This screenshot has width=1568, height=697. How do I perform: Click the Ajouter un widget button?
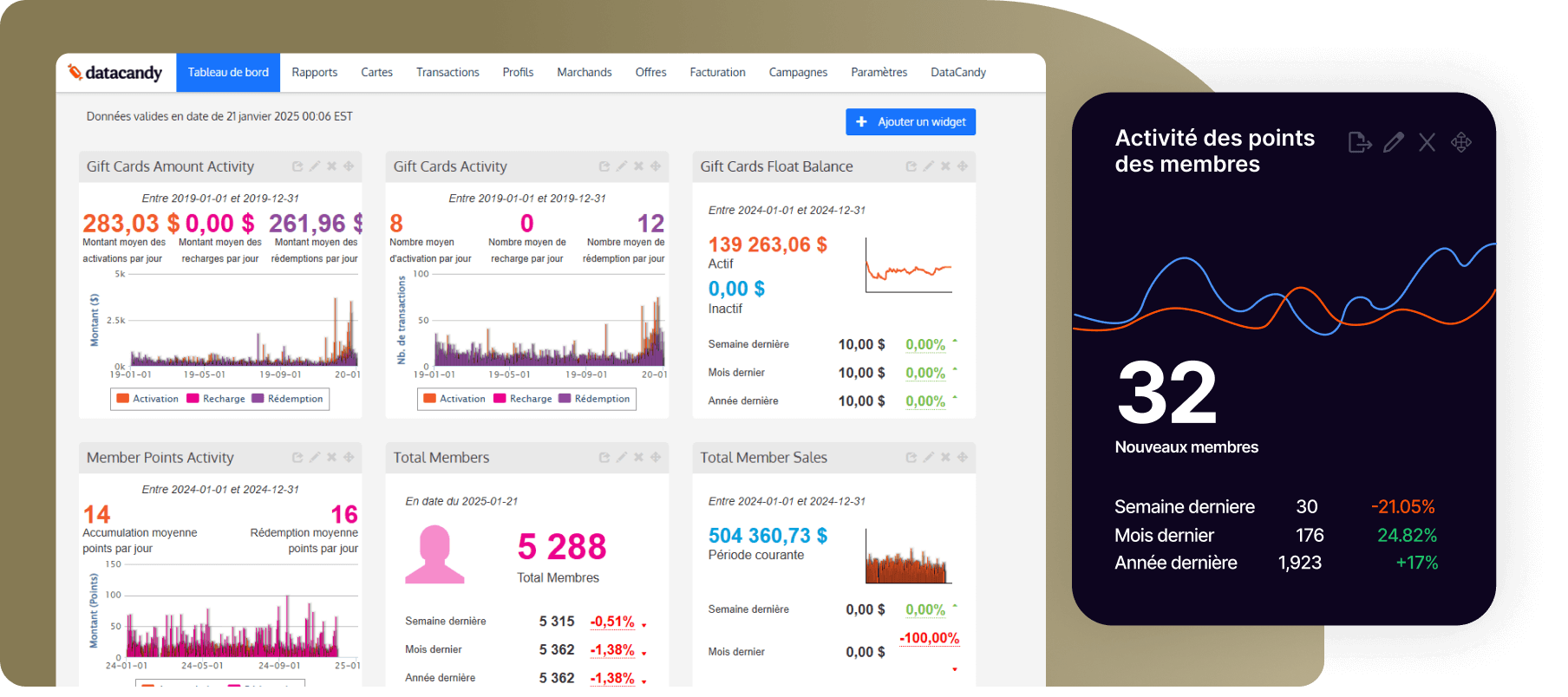911,122
